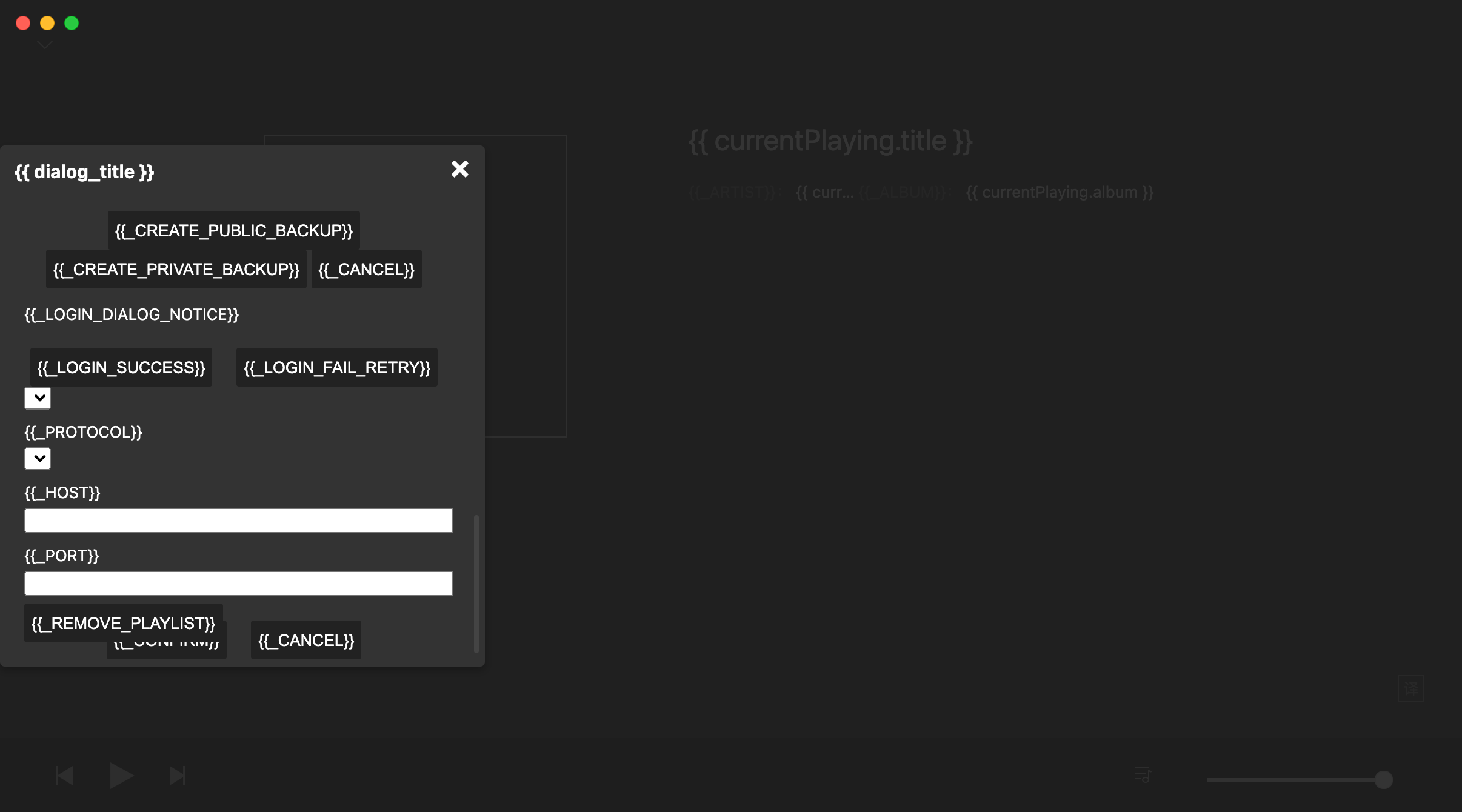Click the {{ currentPlaying.album }} link

click(x=1060, y=192)
